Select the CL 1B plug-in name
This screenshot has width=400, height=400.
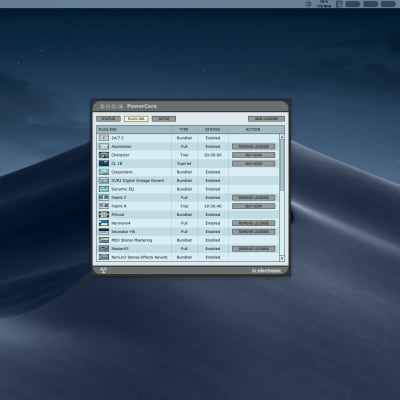(x=117, y=163)
